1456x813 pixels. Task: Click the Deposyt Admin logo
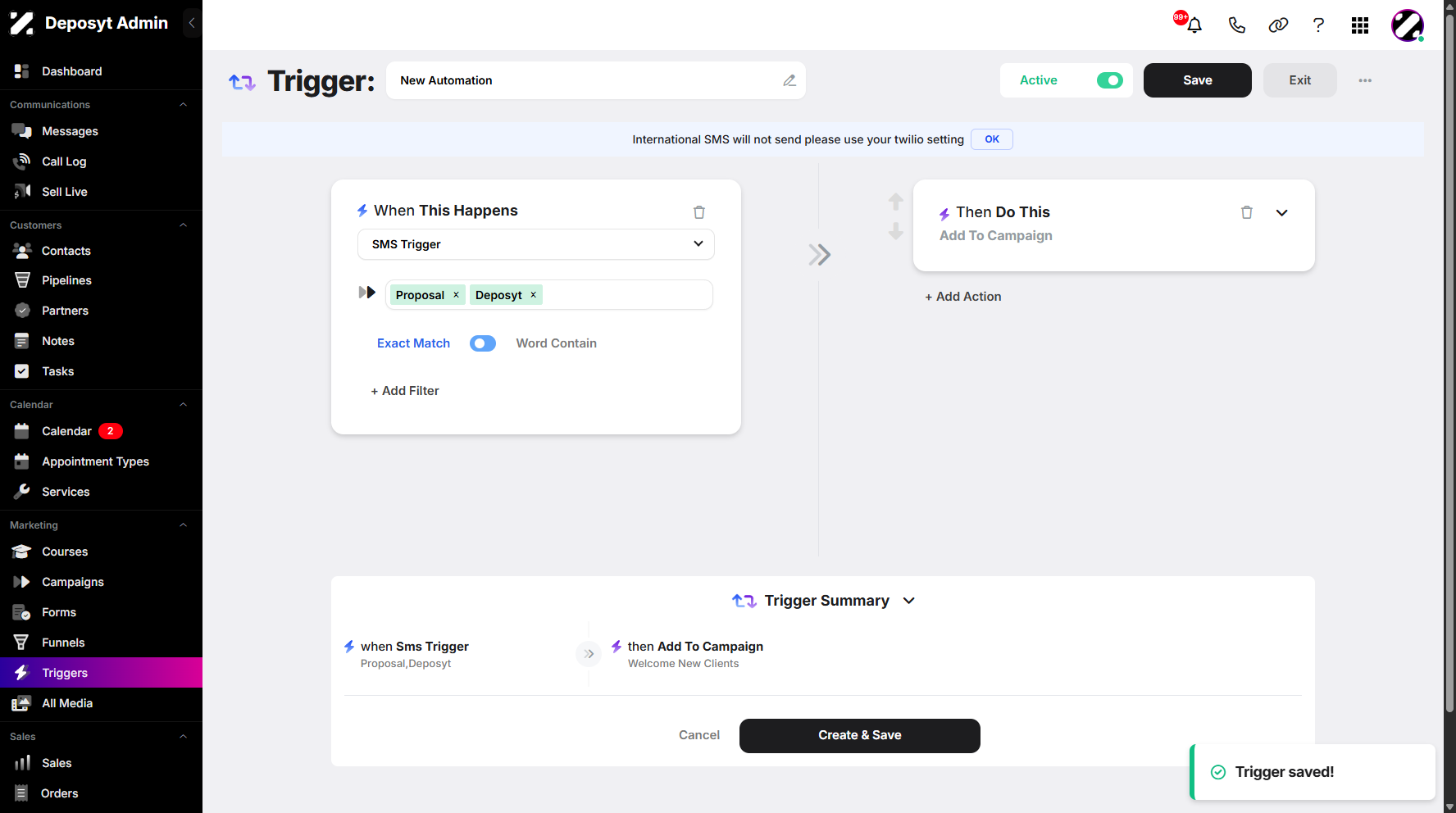(x=89, y=23)
